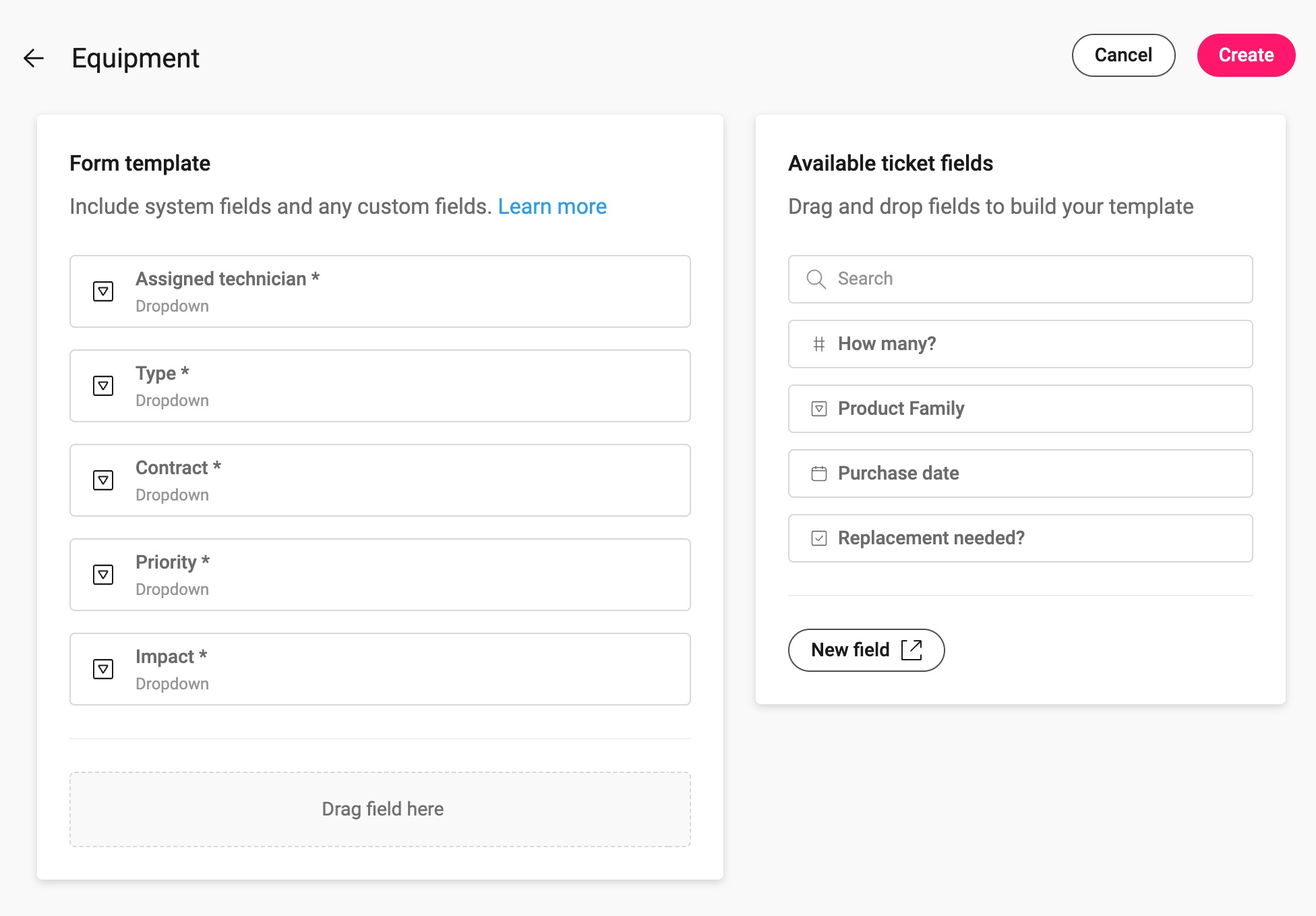Image resolution: width=1316 pixels, height=916 pixels.
Task: Click the New field button
Action: pos(866,650)
